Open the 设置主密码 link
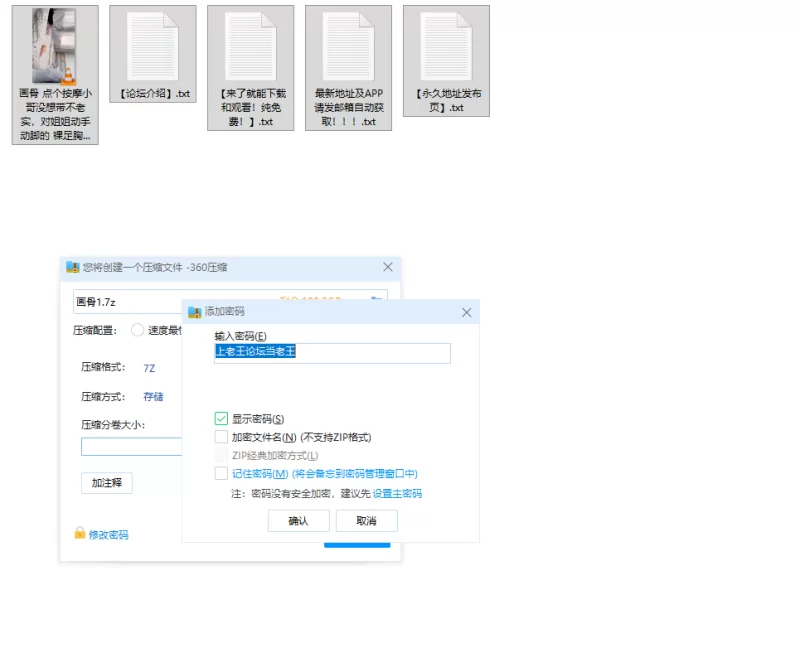 pyautogui.click(x=397, y=493)
